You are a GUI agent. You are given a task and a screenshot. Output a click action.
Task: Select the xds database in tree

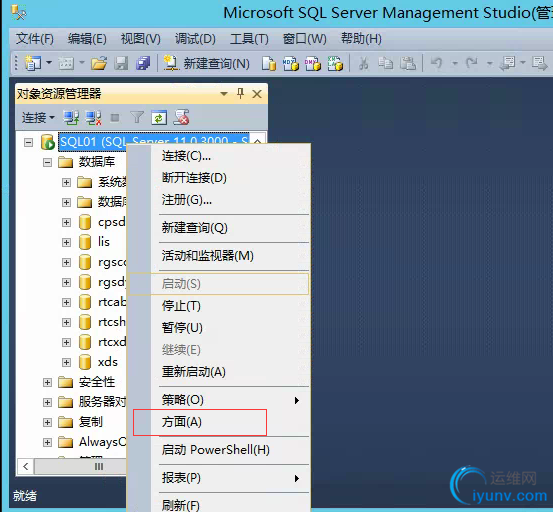(x=108, y=362)
